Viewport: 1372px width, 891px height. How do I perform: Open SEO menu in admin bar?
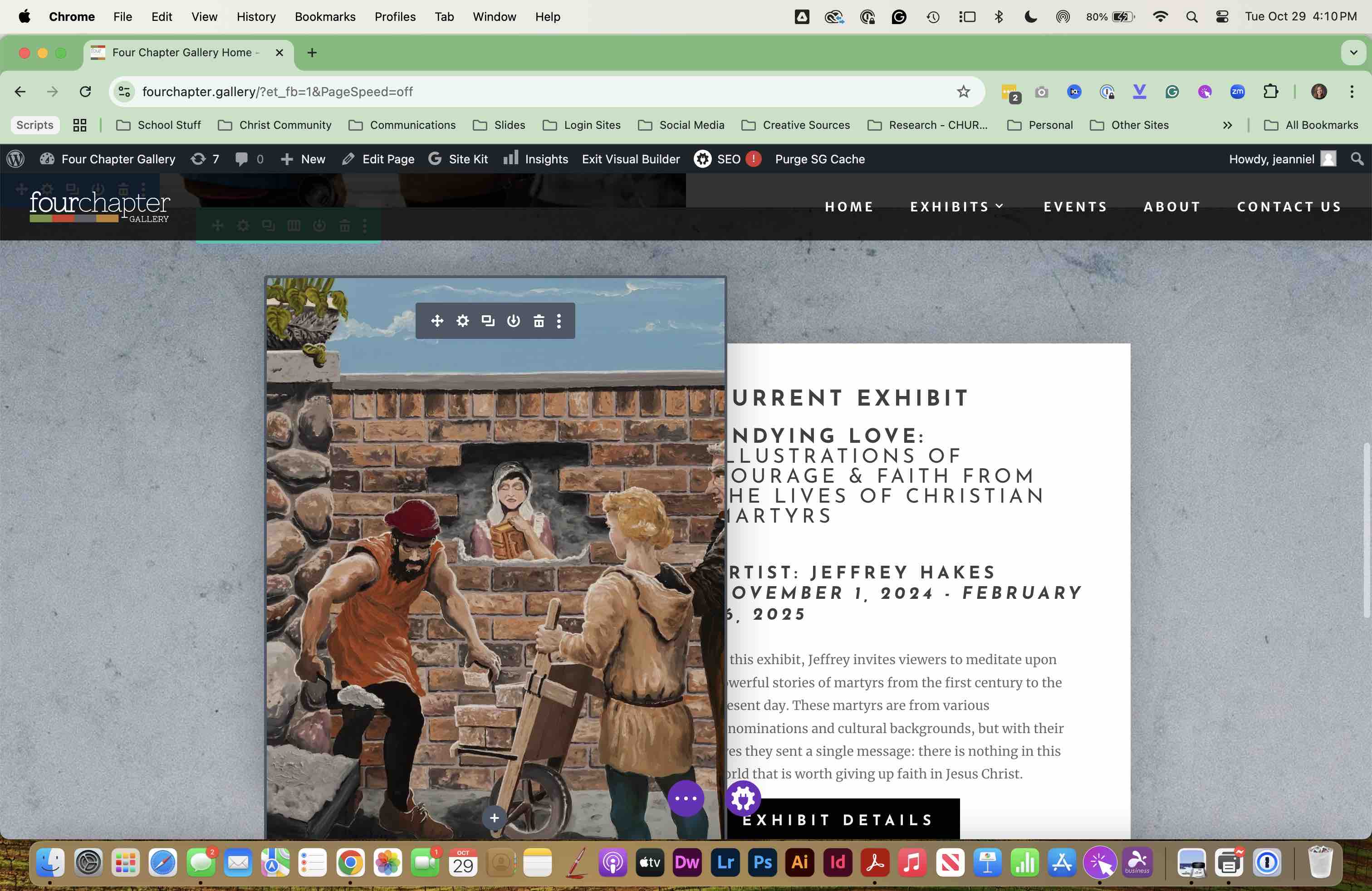[727, 159]
